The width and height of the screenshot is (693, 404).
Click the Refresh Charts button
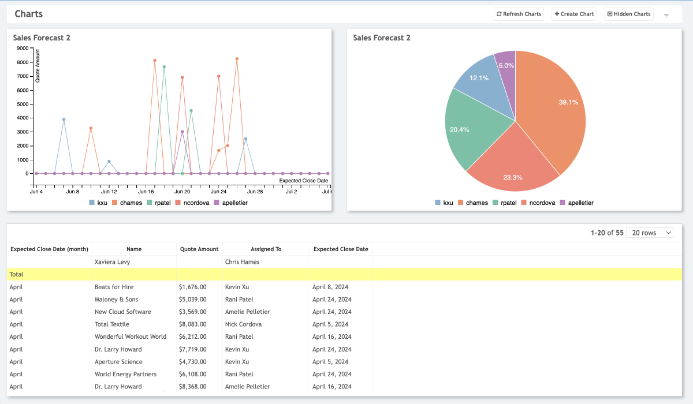(519, 14)
